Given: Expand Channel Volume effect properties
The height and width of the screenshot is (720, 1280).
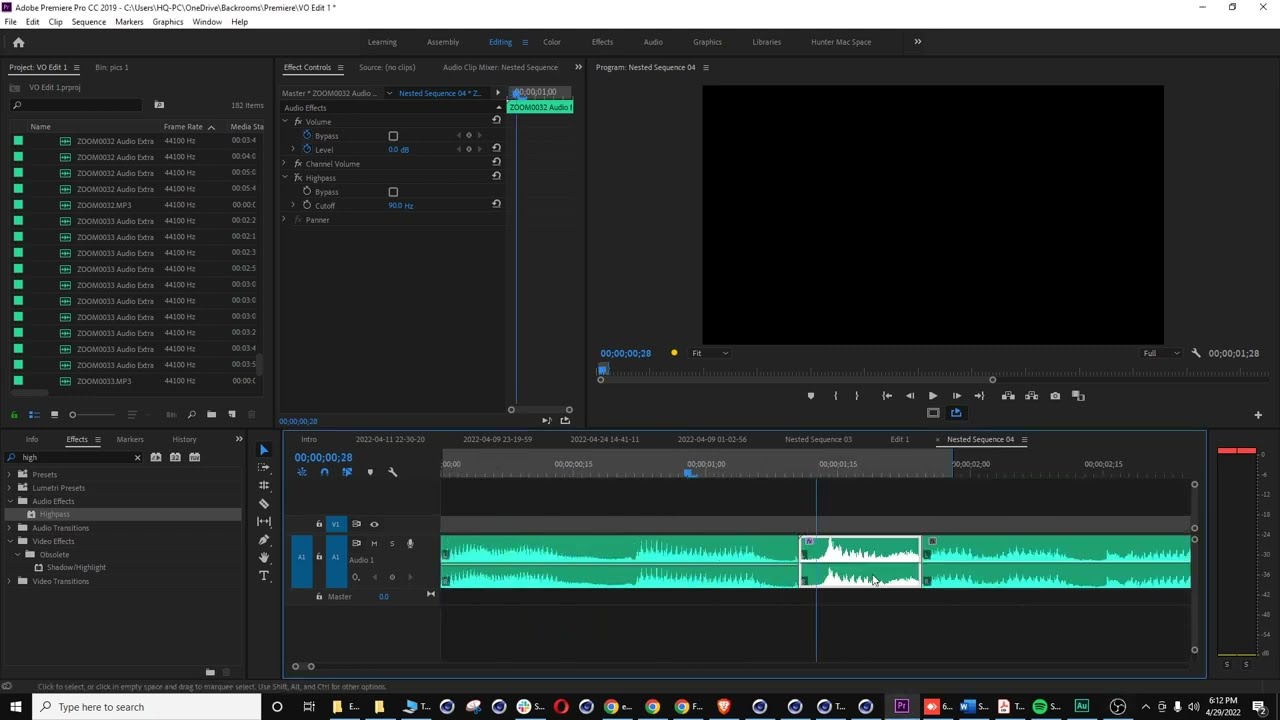Looking at the screenshot, I should (x=285, y=163).
